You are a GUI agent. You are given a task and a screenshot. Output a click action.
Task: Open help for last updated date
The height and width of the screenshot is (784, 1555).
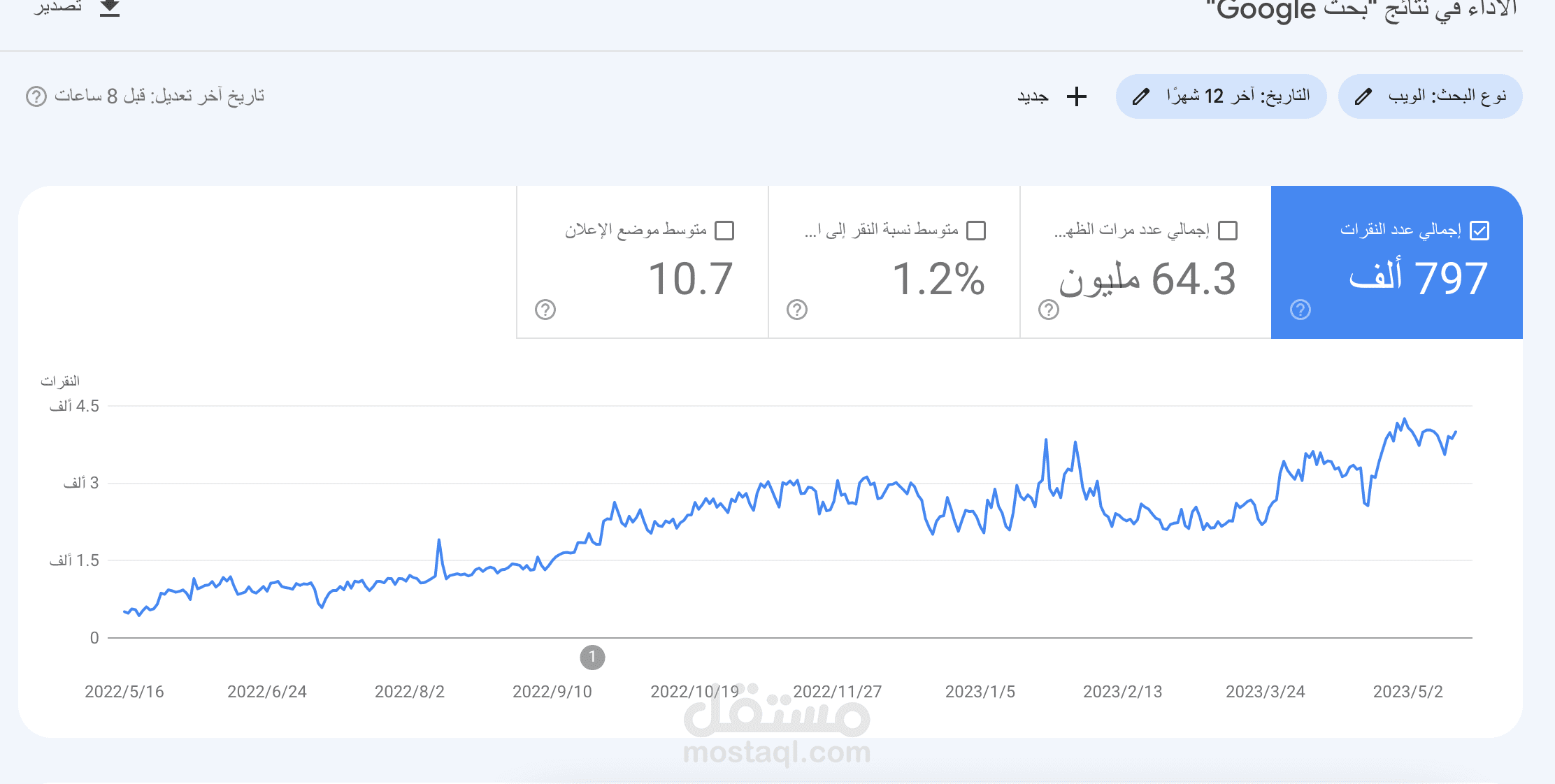point(36,96)
